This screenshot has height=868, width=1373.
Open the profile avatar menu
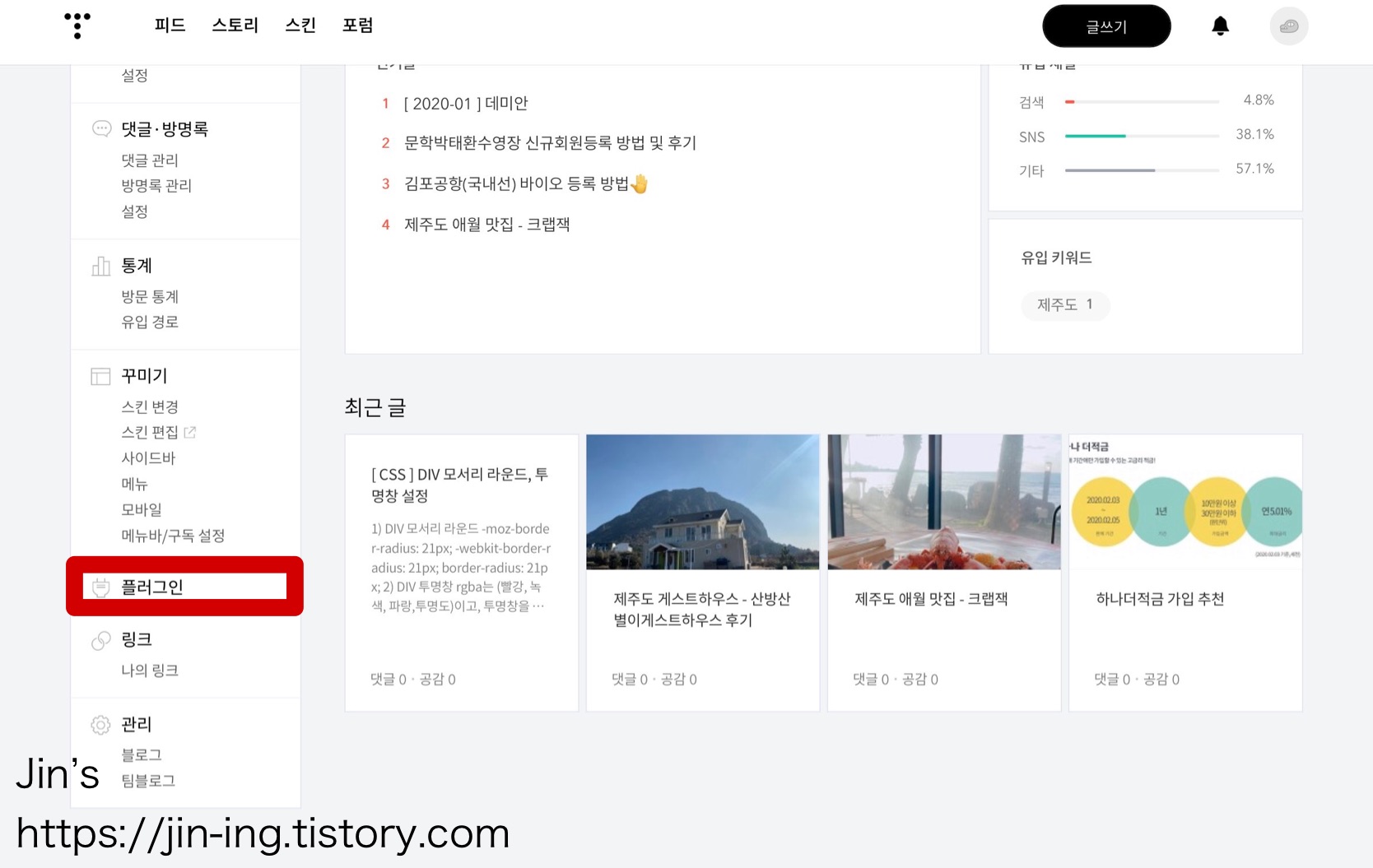coord(1288,26)
